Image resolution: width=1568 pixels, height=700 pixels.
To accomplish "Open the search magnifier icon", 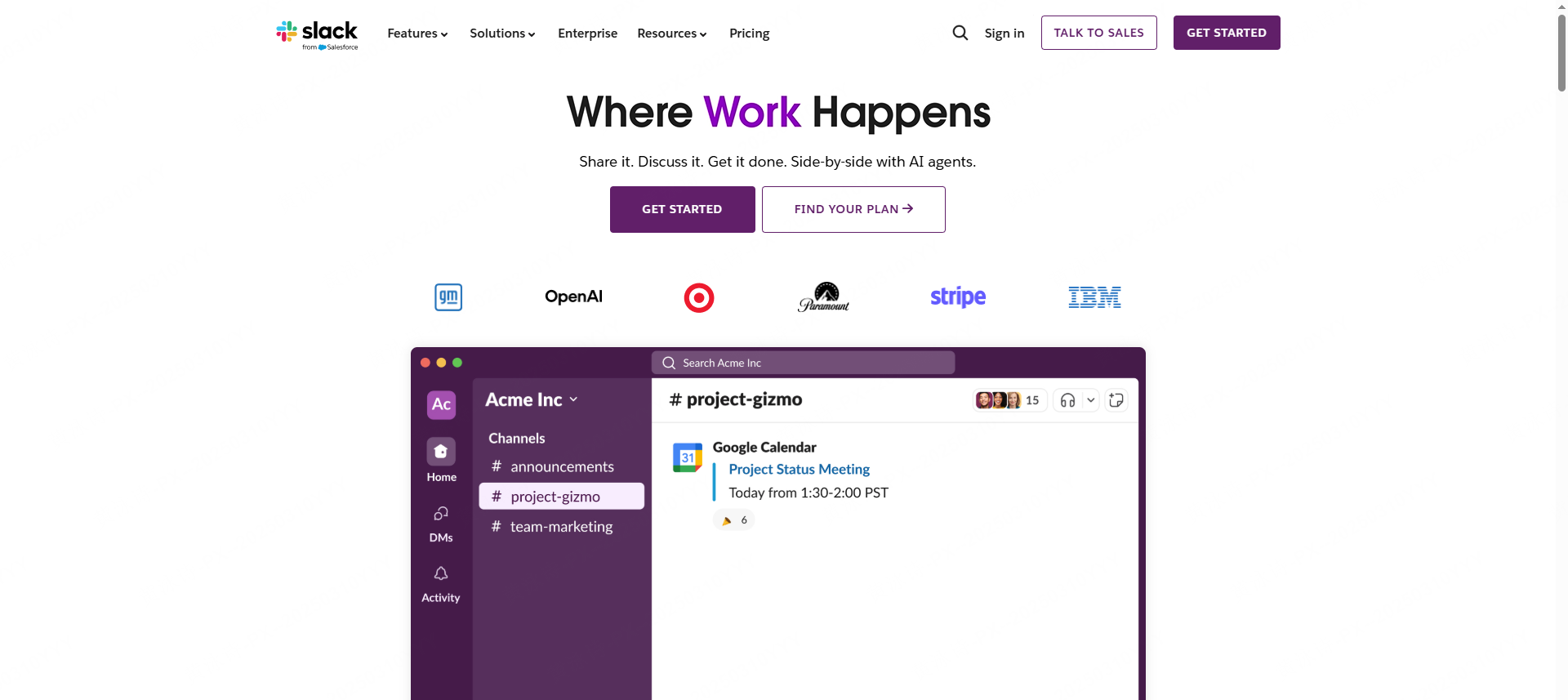I will (x=960, y=33).
